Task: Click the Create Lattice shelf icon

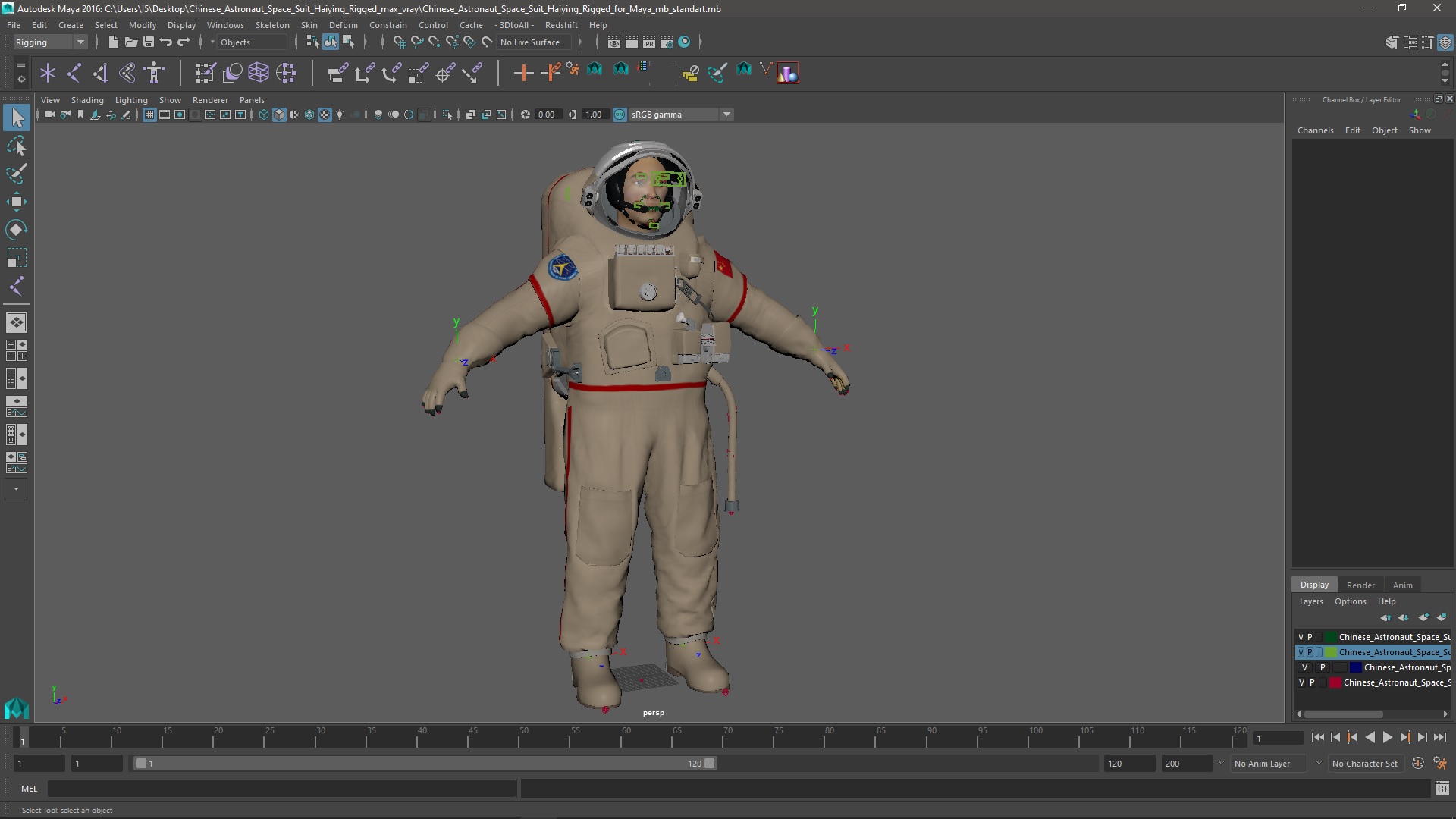Action: [x=259, y=73]
